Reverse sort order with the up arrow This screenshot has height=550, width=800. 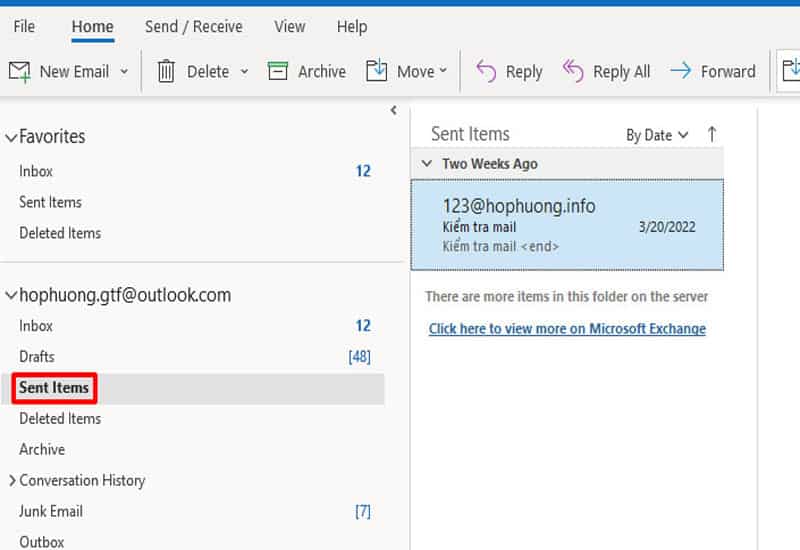pyautogui.click(x=712, y=135)
